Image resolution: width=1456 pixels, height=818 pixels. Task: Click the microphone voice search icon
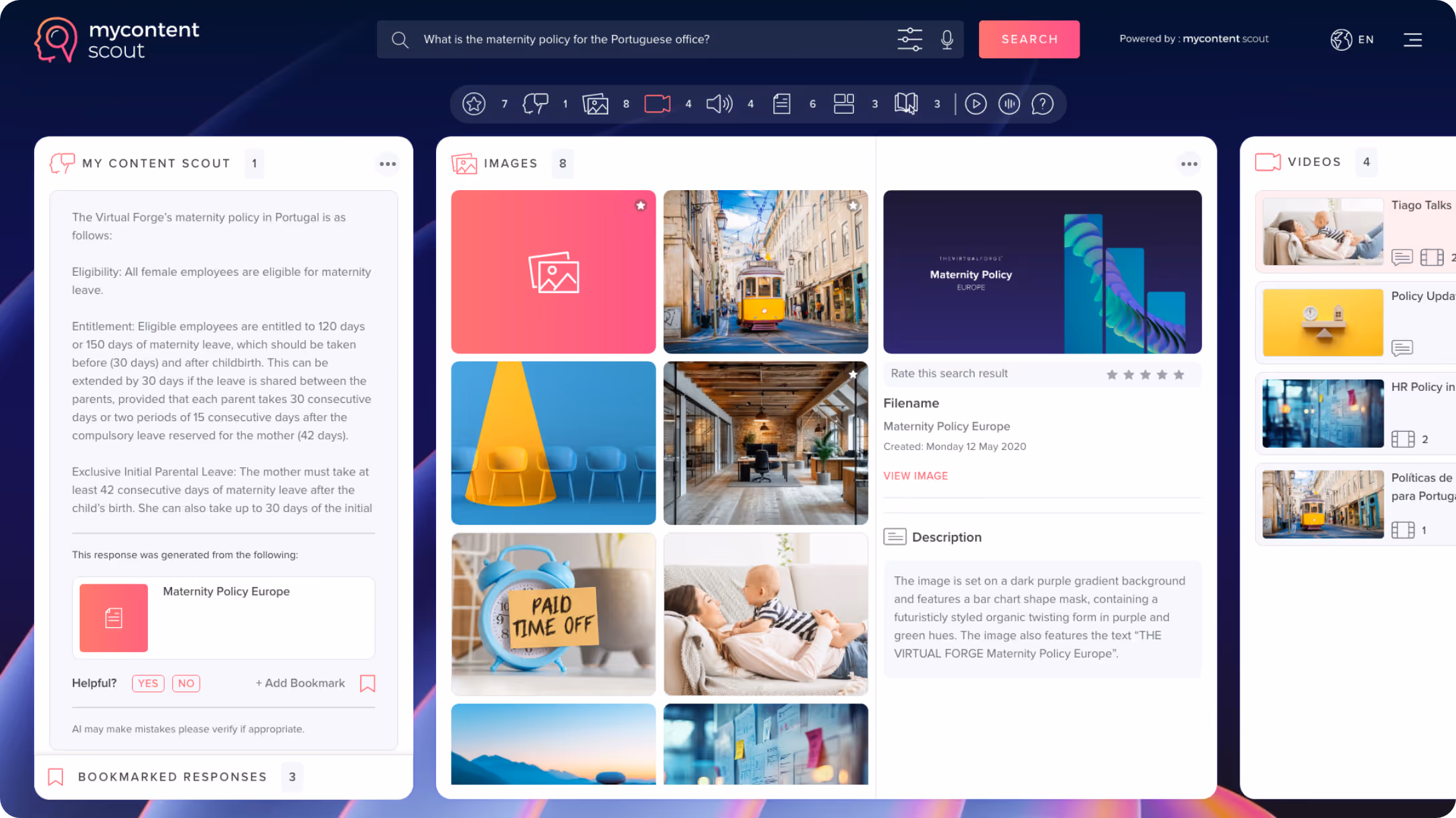point(946,39)
